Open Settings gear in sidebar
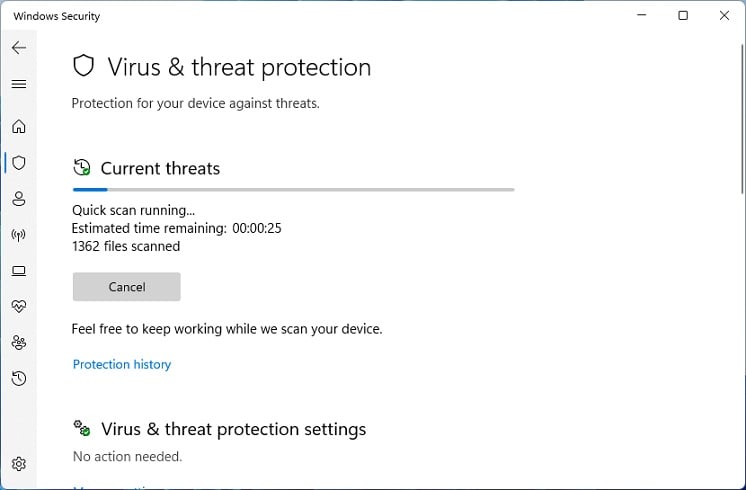Image resolution: width=746 pixels, height=490 pixels. click(x=19, y=464)
